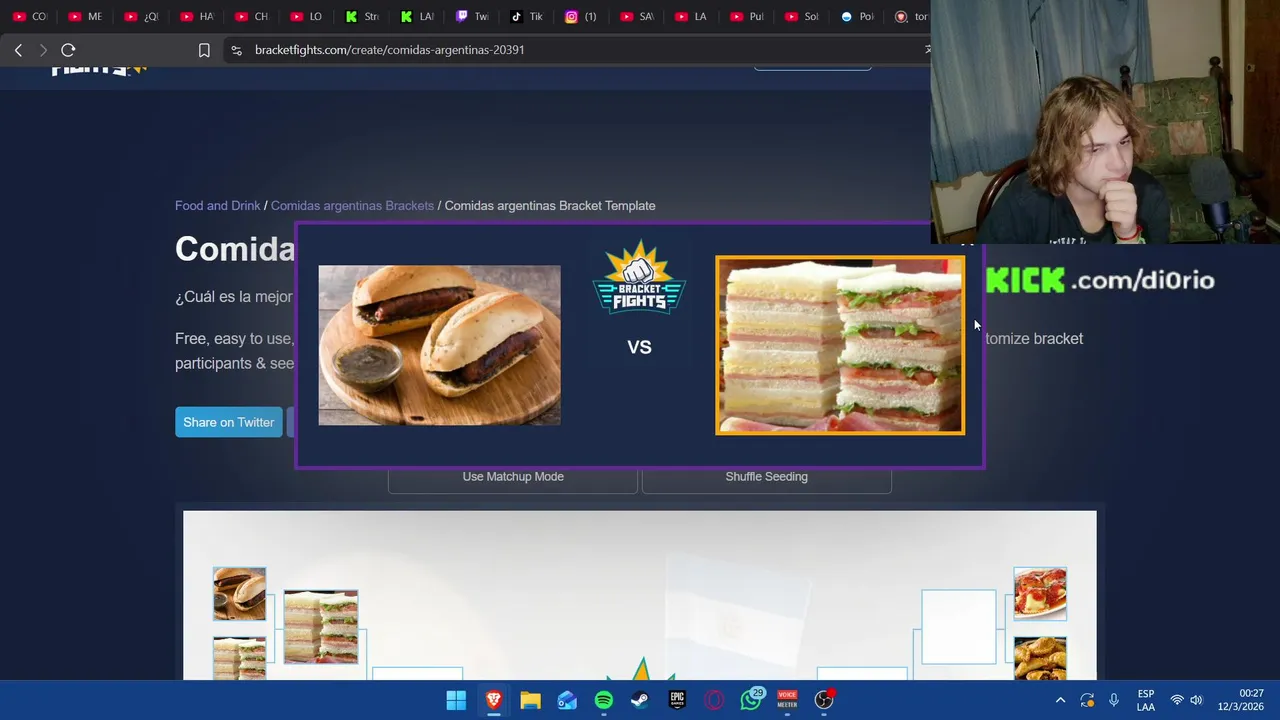This screenshot has width=1280, height=720.
Task: Pick the sándwiches de miga matchup image
Action: (840, 345)
